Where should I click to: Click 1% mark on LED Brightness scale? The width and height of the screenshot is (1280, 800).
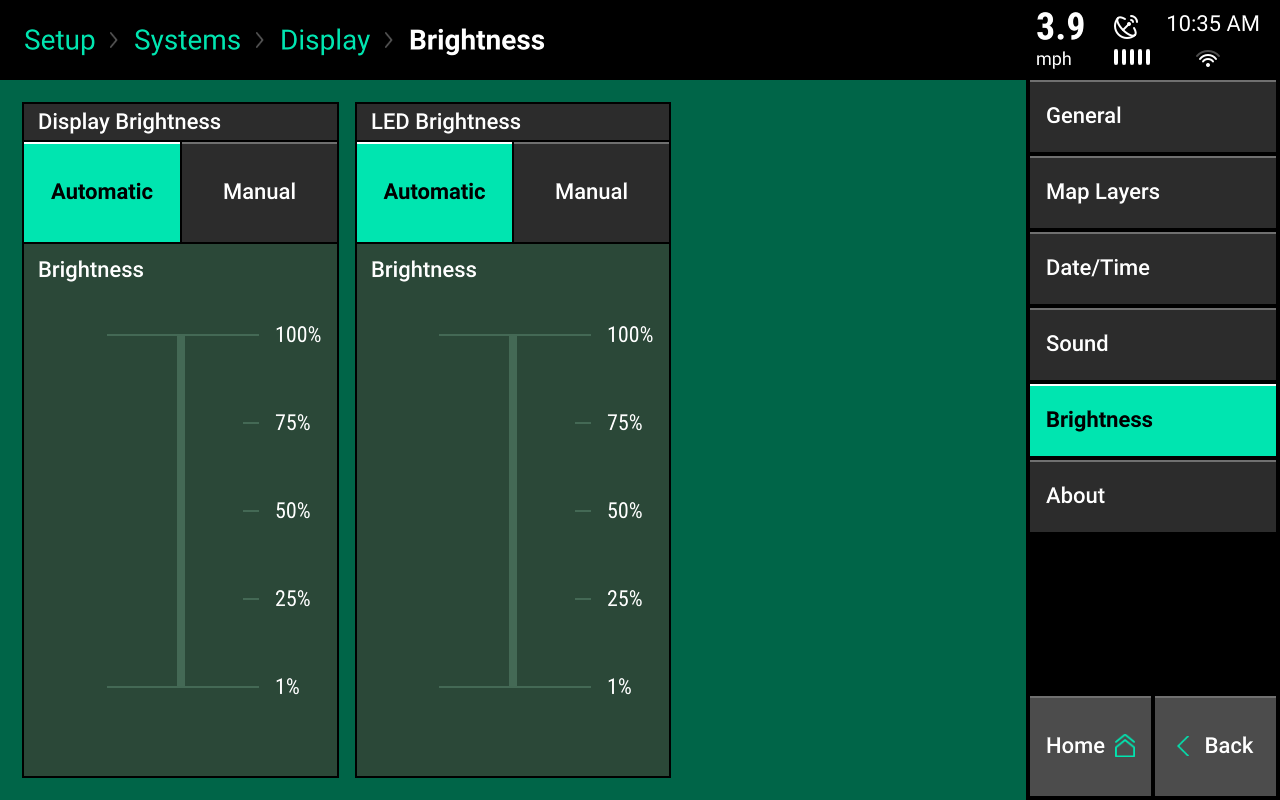click(x=619, y=687)
